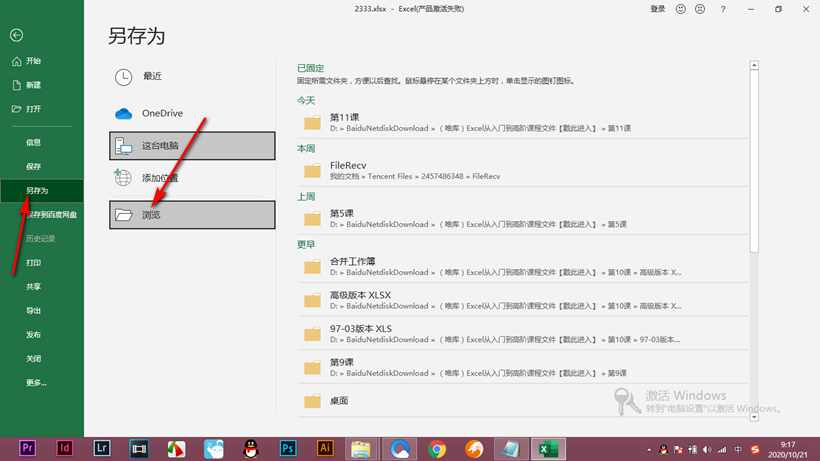820x461 pixels.
Task: Select 另存为 in the left menu
Action: tap(42, 191)
